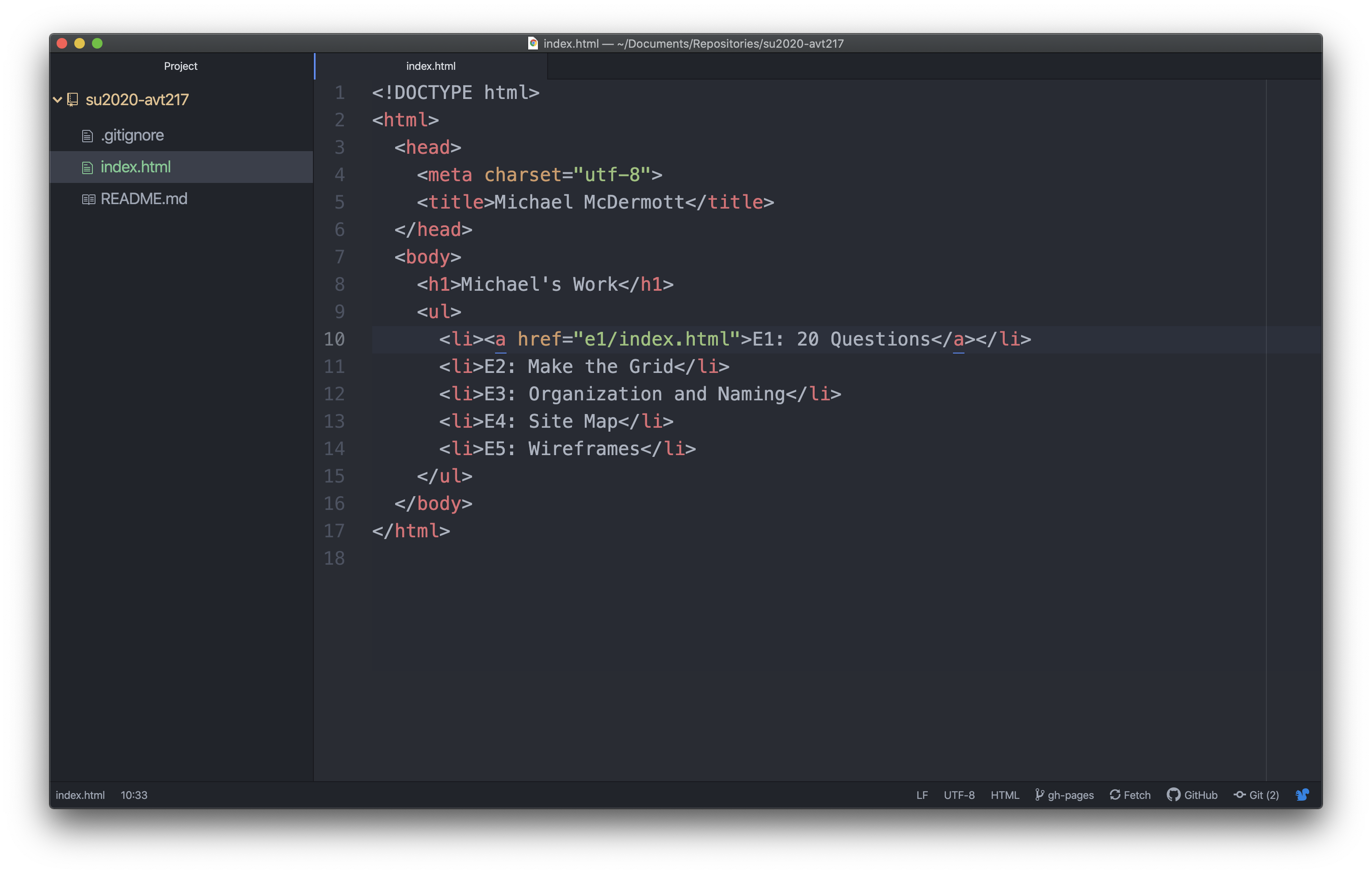Click the closing ul tag
The image size is (1372, 874).
click(x=444, y=476)
